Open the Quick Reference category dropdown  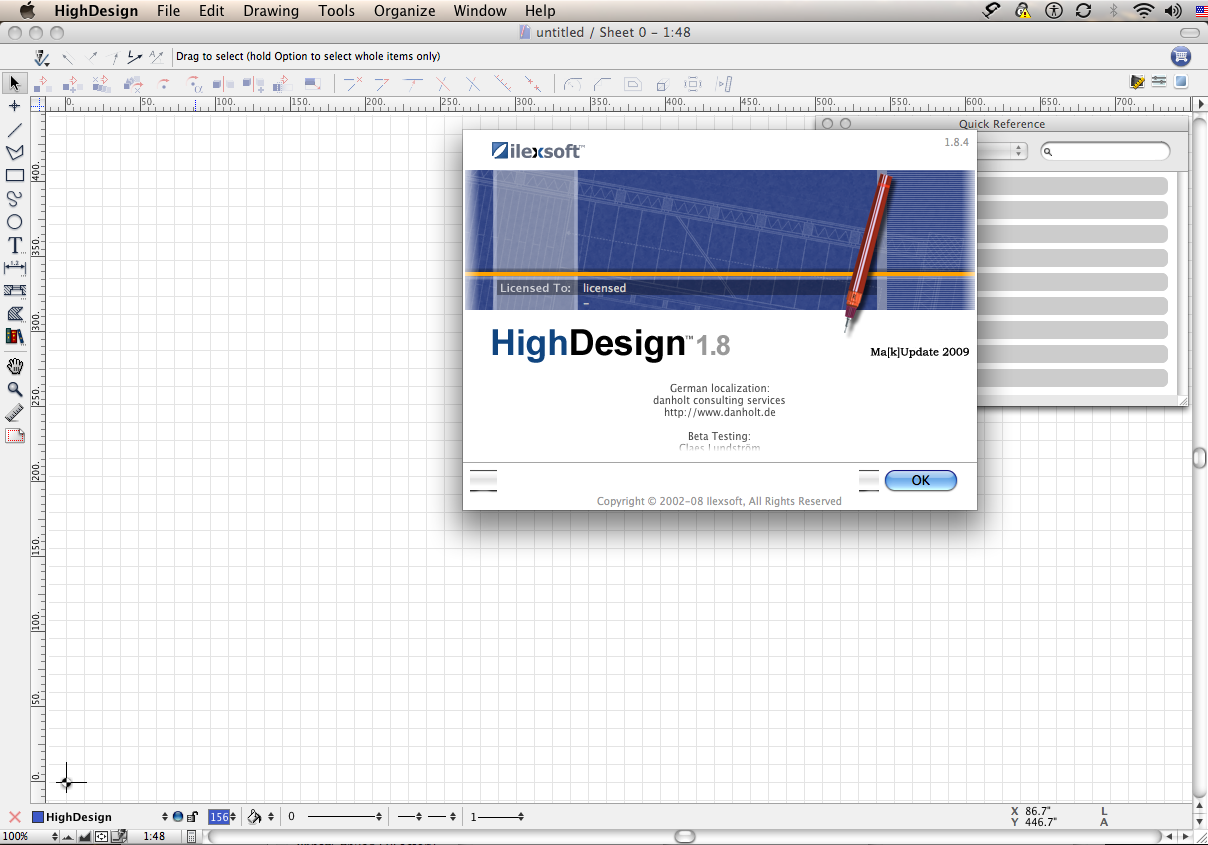(x=1003, y=151)
